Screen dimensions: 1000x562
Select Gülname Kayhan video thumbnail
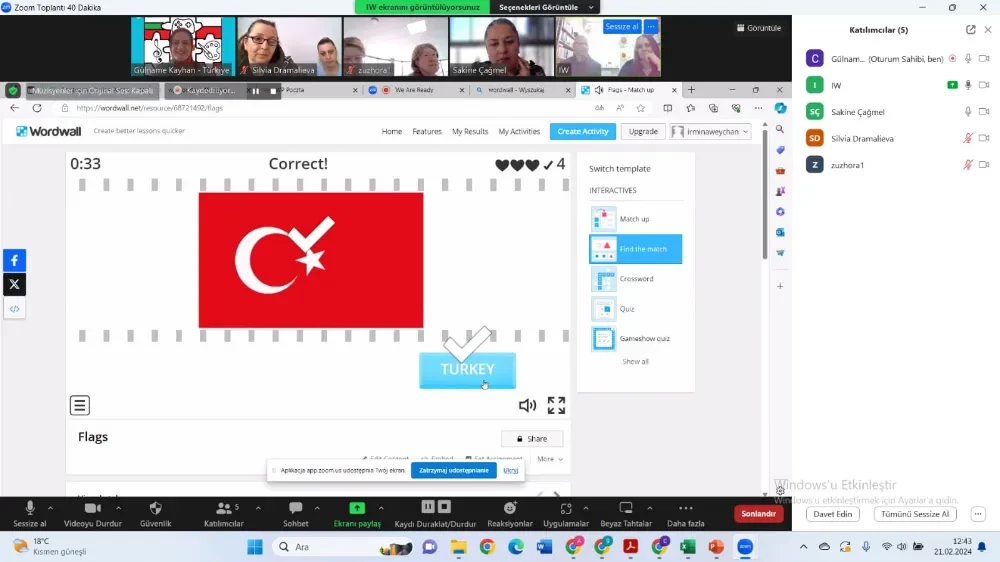click(x=183, y=47)
